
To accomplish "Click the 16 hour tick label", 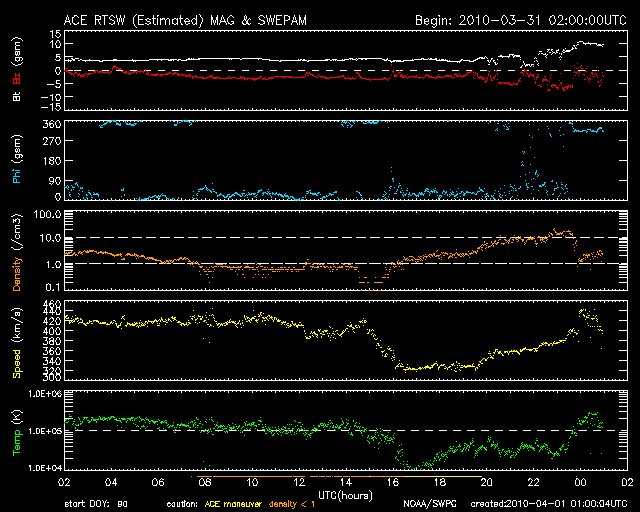I will point(393,482).
